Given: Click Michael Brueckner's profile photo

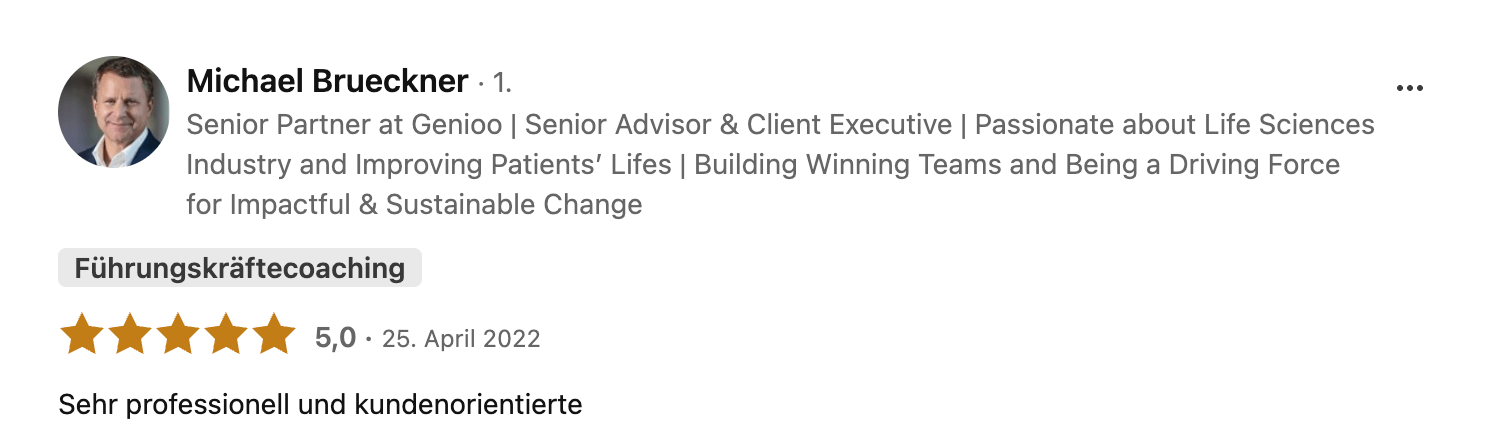Looking at the screenshot, I should point(114,112).
